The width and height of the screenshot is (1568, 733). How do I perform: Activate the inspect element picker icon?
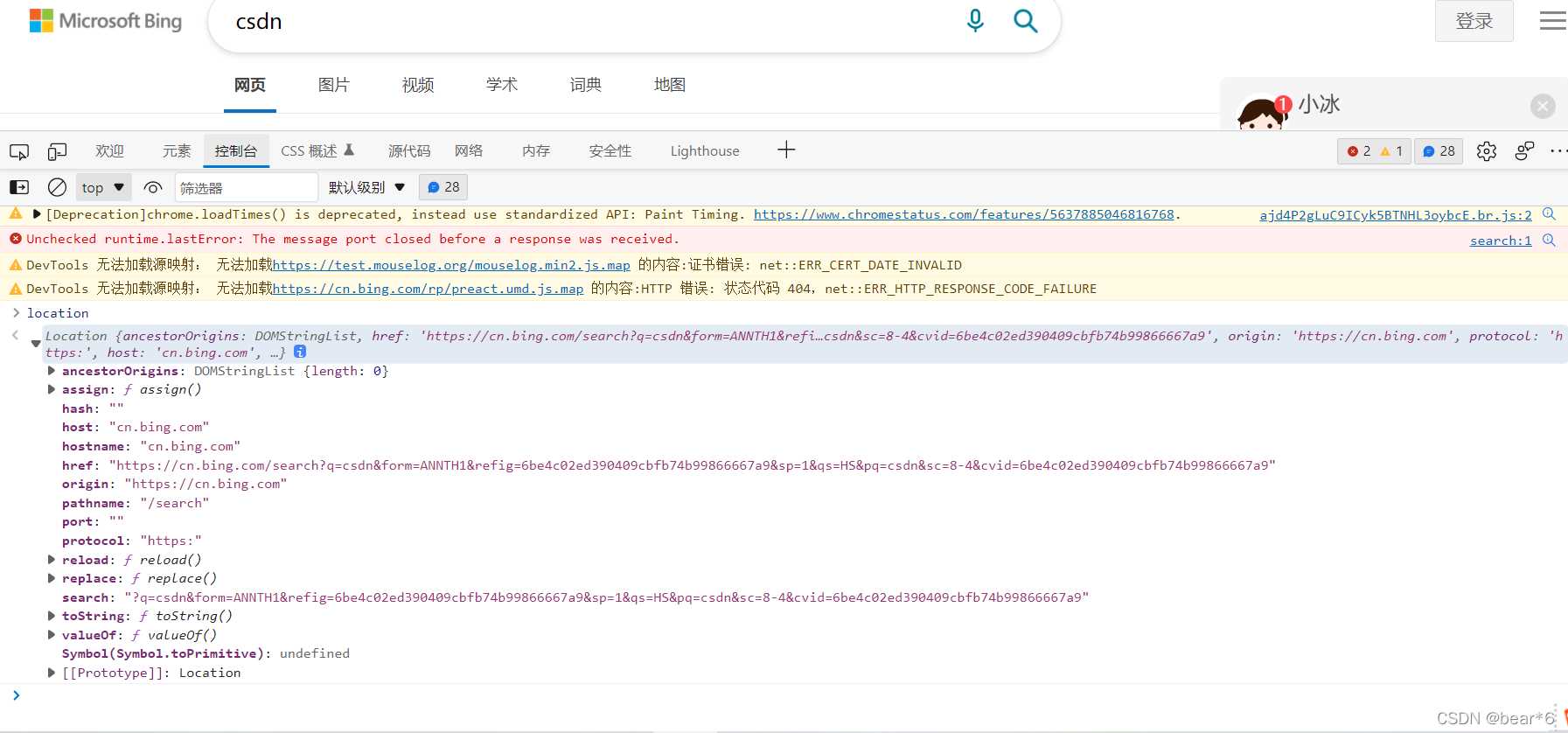[x=19, y=151]
